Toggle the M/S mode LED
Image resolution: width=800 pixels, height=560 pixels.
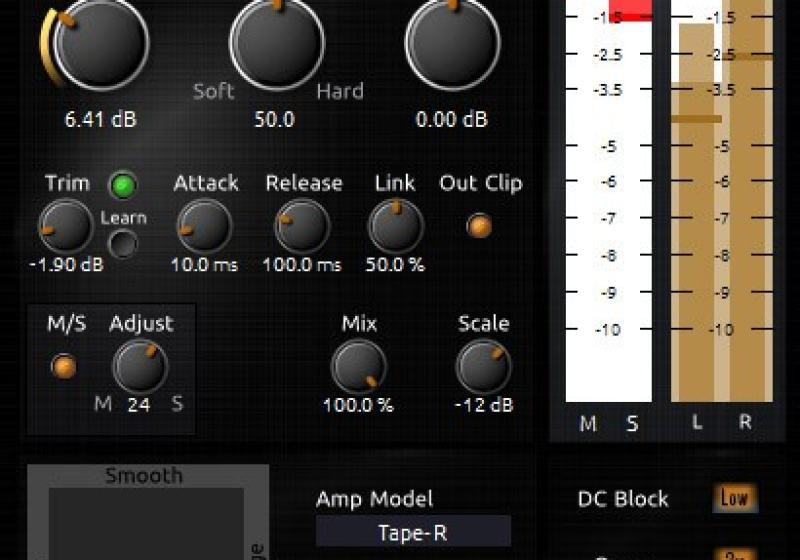(x=64, y=367)
